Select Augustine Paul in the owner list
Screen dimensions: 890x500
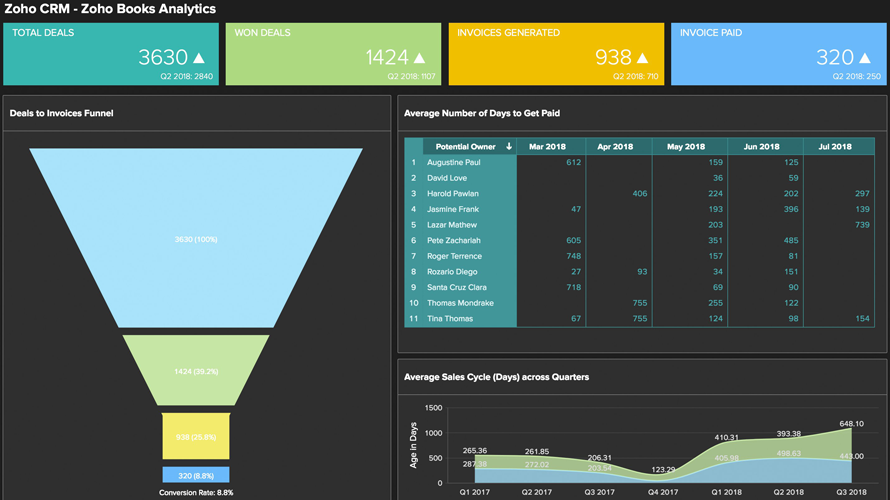[x=453, y=162]
